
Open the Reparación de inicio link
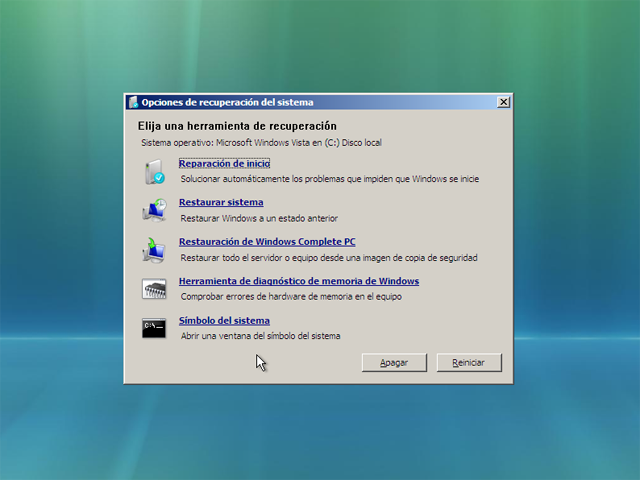(224, 163)
